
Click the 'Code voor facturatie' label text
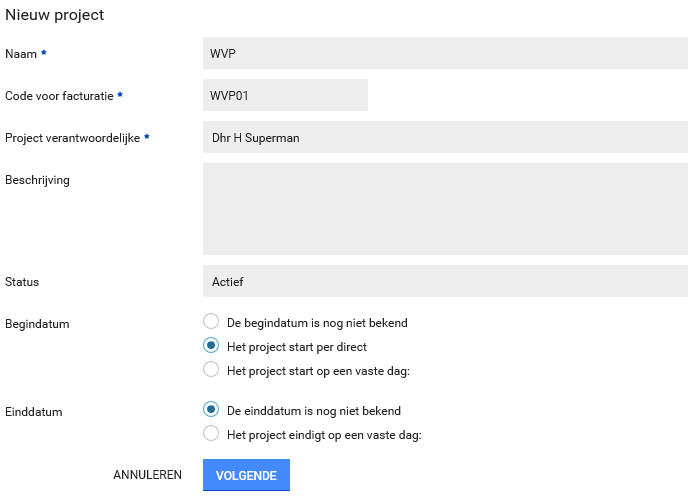tap(59, 96)
